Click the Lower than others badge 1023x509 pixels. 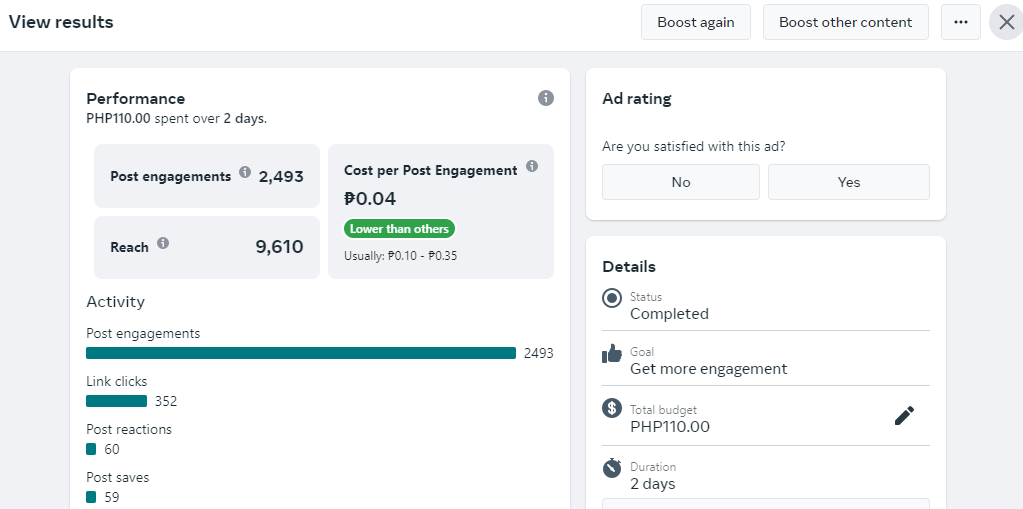tap(399, 229)
